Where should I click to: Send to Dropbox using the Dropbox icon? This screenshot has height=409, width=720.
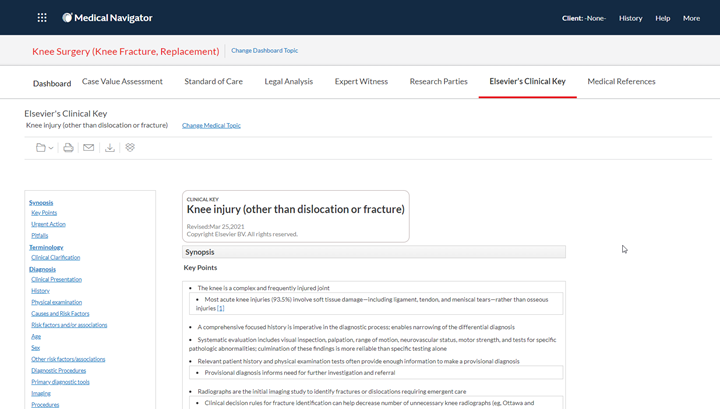pyautogui.click(x=130, y=147)
